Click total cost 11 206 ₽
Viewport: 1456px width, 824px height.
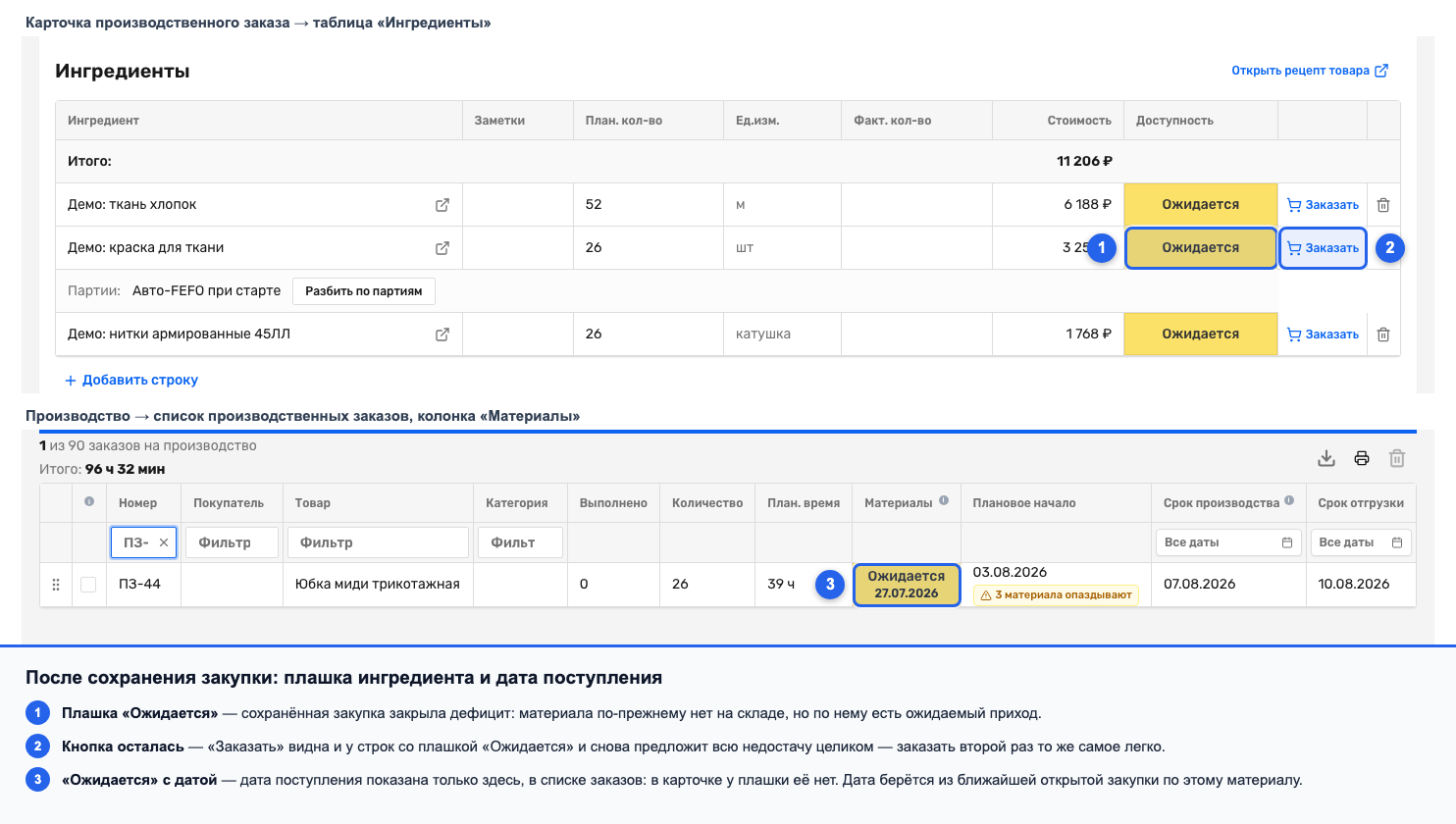click(1084, 161)
